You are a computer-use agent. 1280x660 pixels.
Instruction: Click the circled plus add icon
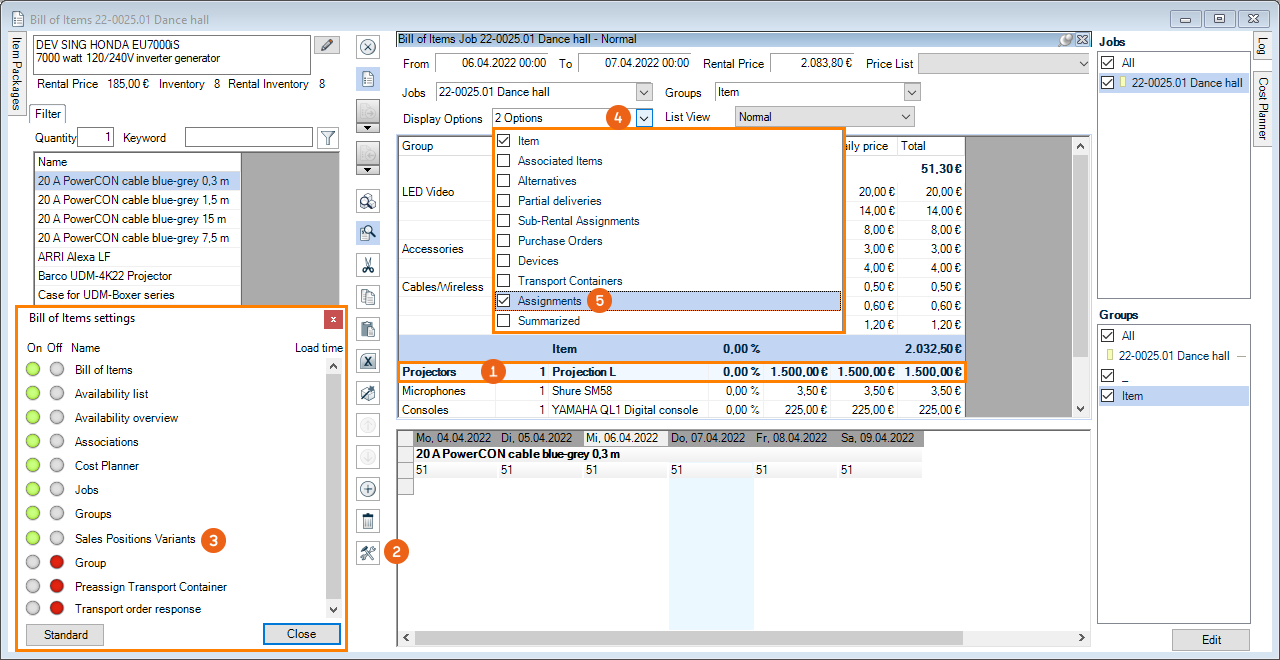click(x=368, y=489)
